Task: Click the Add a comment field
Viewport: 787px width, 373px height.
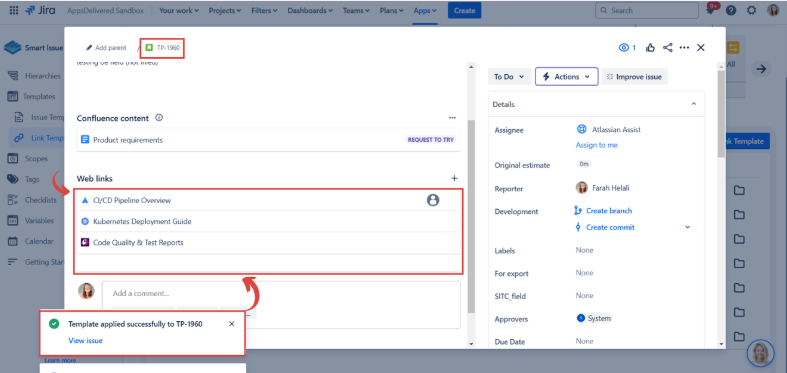Action: click(x=281, y=293)
